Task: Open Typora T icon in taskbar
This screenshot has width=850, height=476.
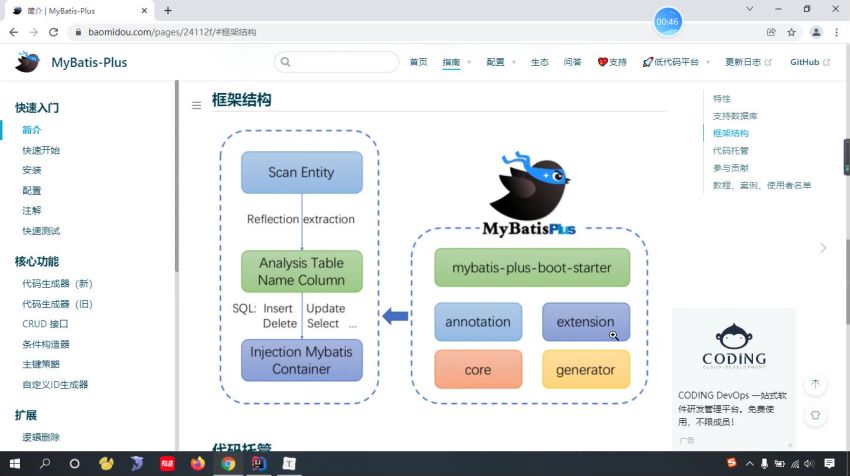Action: tap(289, 464)
